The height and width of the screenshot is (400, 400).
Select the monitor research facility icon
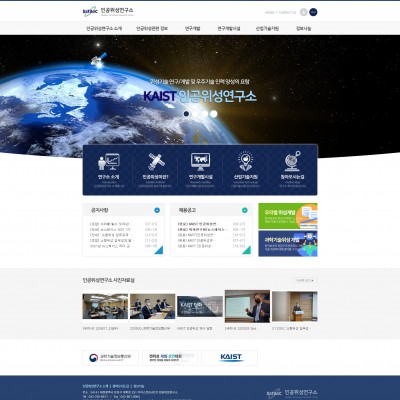[200, 162]
